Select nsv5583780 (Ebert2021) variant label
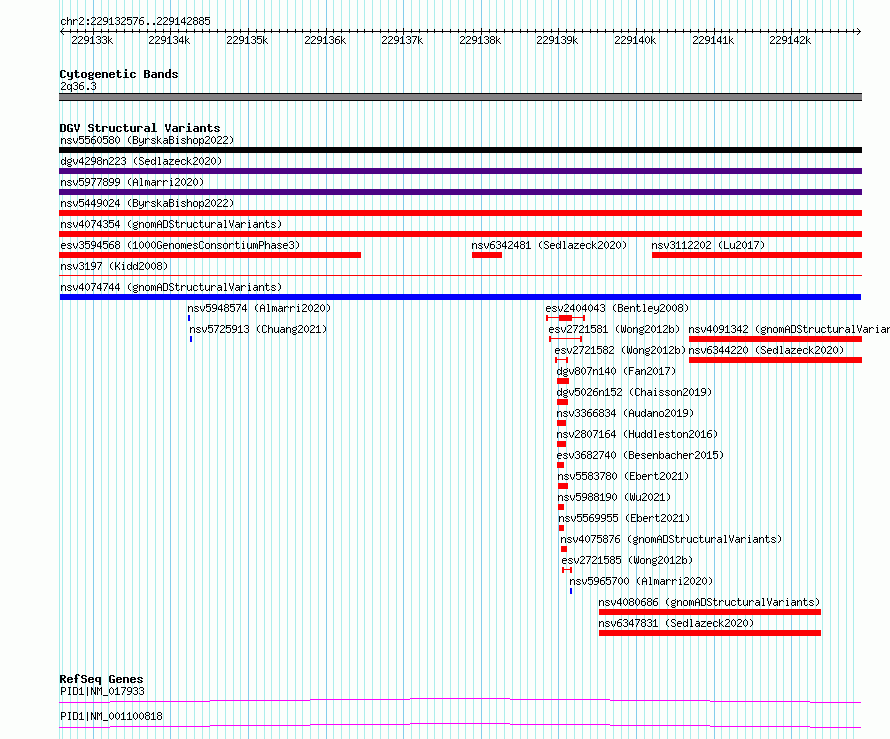This screenshot has height=739, width=890. (623, 476)
